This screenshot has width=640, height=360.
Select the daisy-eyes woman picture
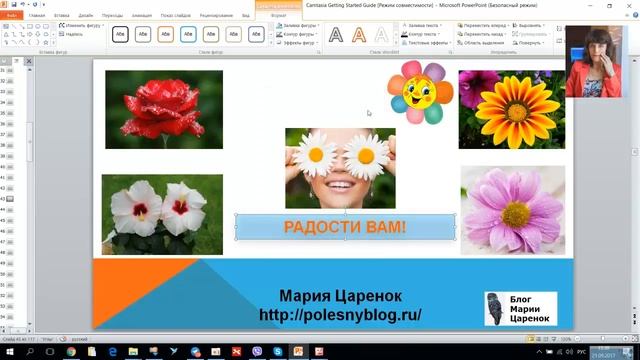(x=340, y=168)
